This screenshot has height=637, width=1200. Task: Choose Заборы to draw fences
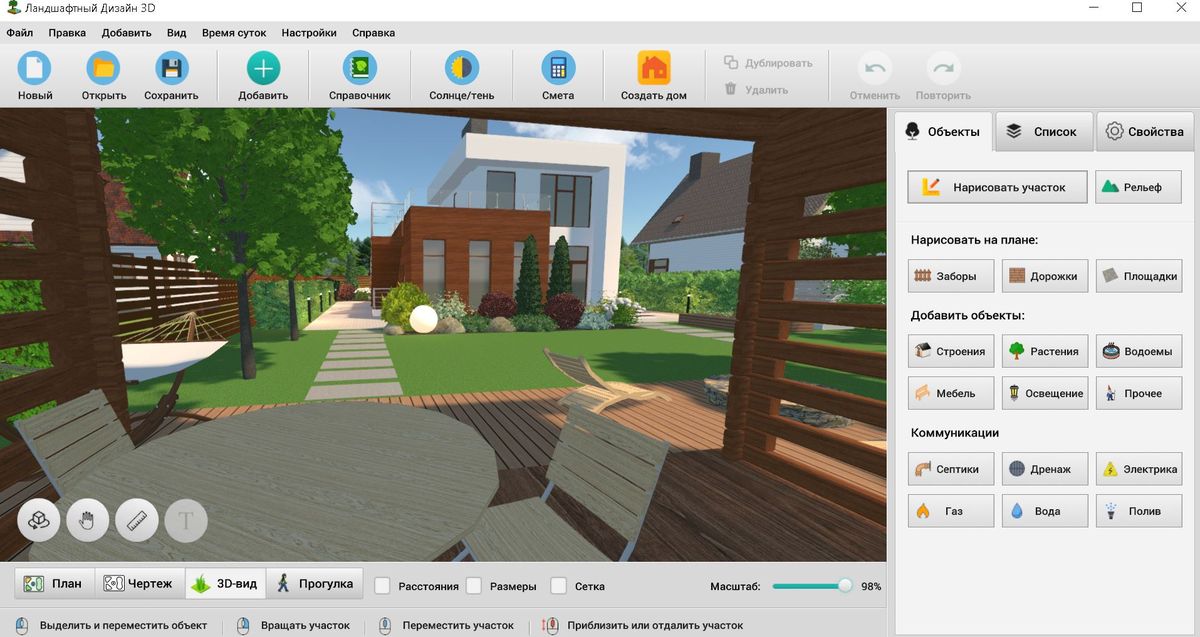[x=951, y=276]
